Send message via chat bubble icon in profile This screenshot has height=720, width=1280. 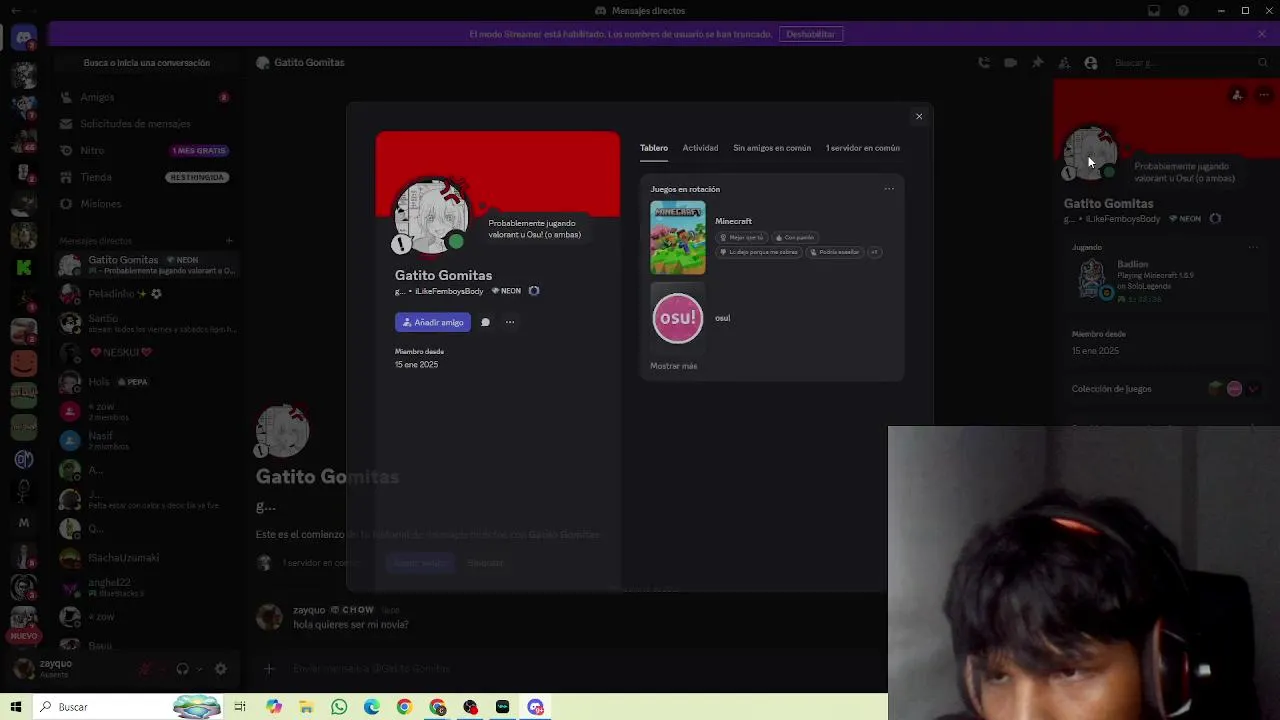(485, 322)
